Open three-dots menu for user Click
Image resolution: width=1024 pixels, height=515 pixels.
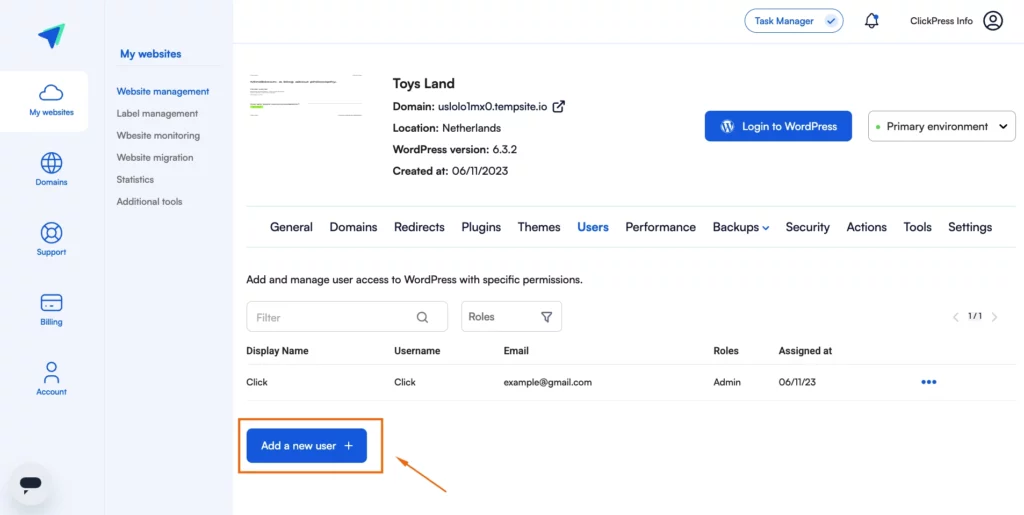click(x=929, y=382)
